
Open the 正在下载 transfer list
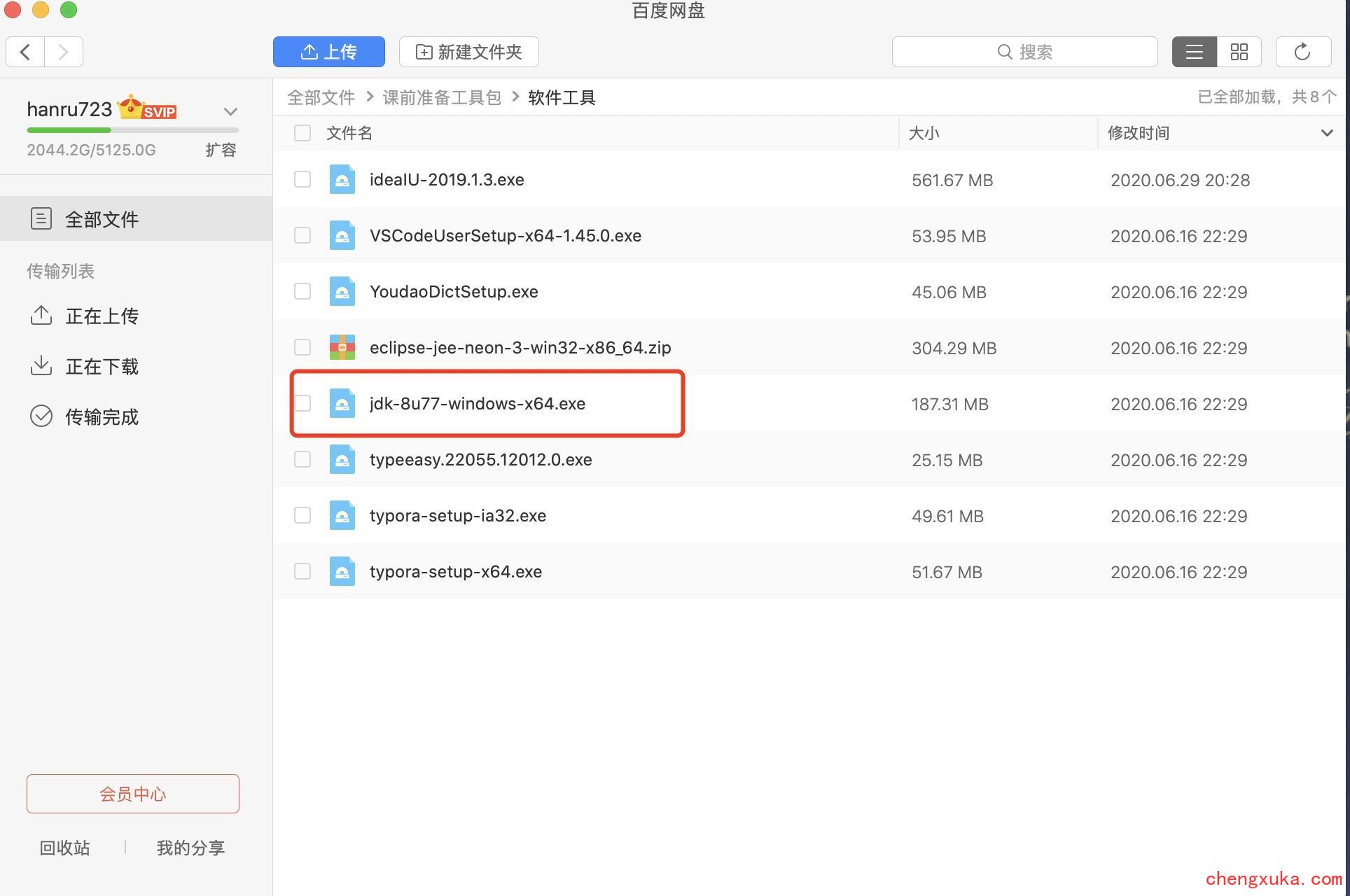click(102, 367)
